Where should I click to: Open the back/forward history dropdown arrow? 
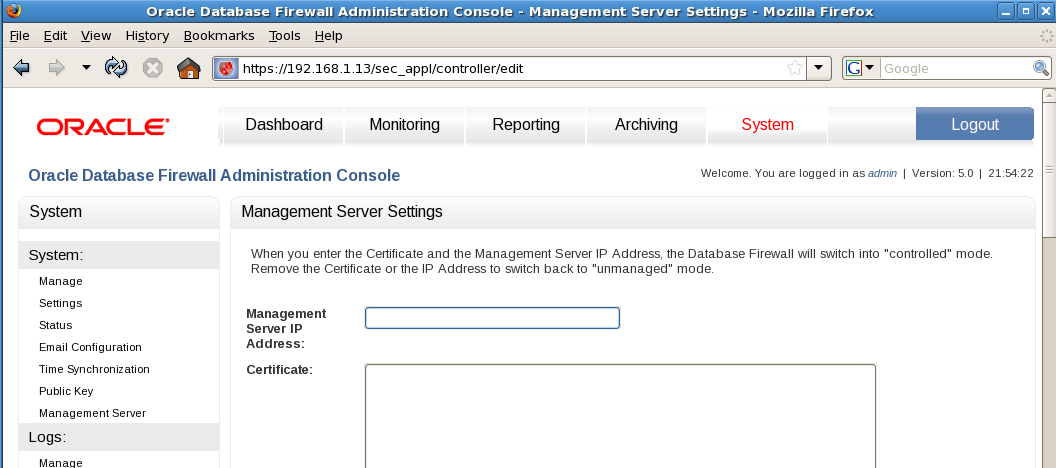[86, 68]
